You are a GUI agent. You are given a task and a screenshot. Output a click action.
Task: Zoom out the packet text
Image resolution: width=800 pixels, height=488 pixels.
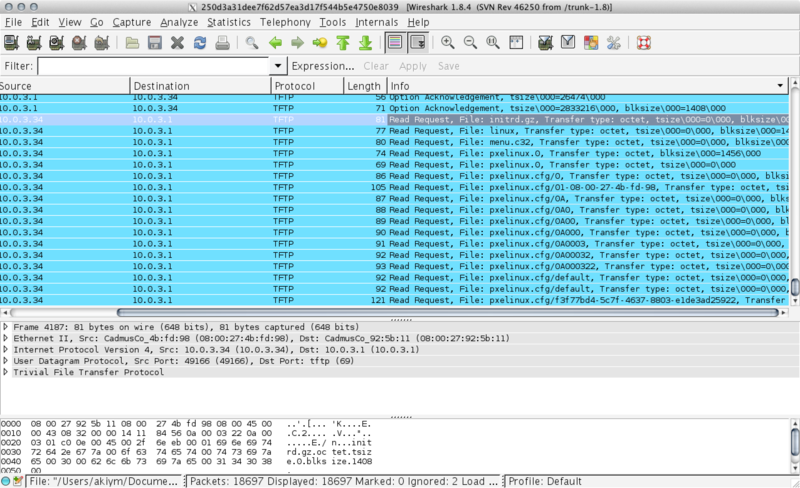(470, 43)
